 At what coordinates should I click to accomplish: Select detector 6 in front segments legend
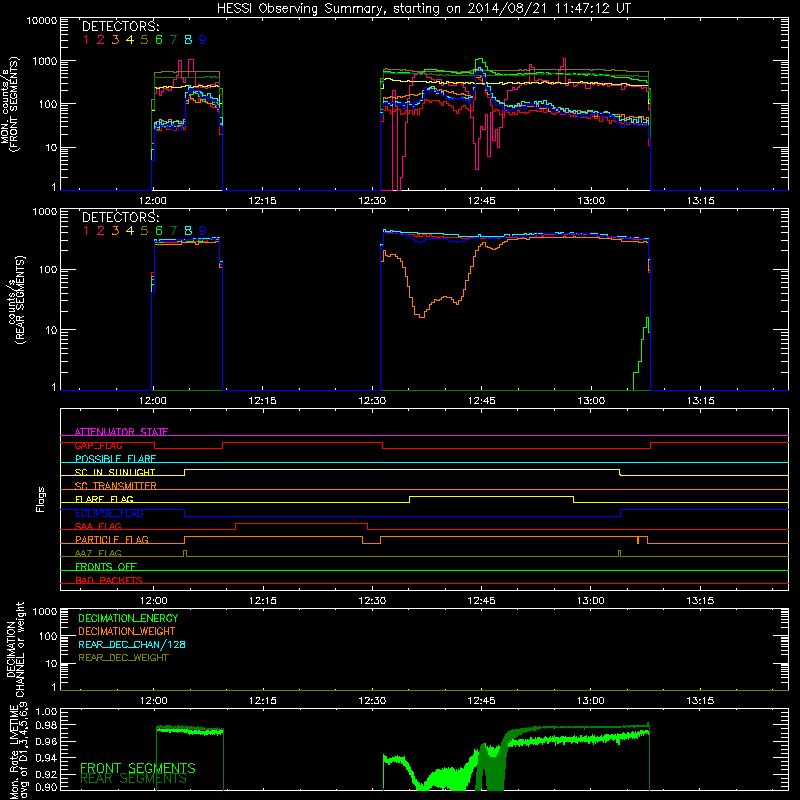pos(159,40)
